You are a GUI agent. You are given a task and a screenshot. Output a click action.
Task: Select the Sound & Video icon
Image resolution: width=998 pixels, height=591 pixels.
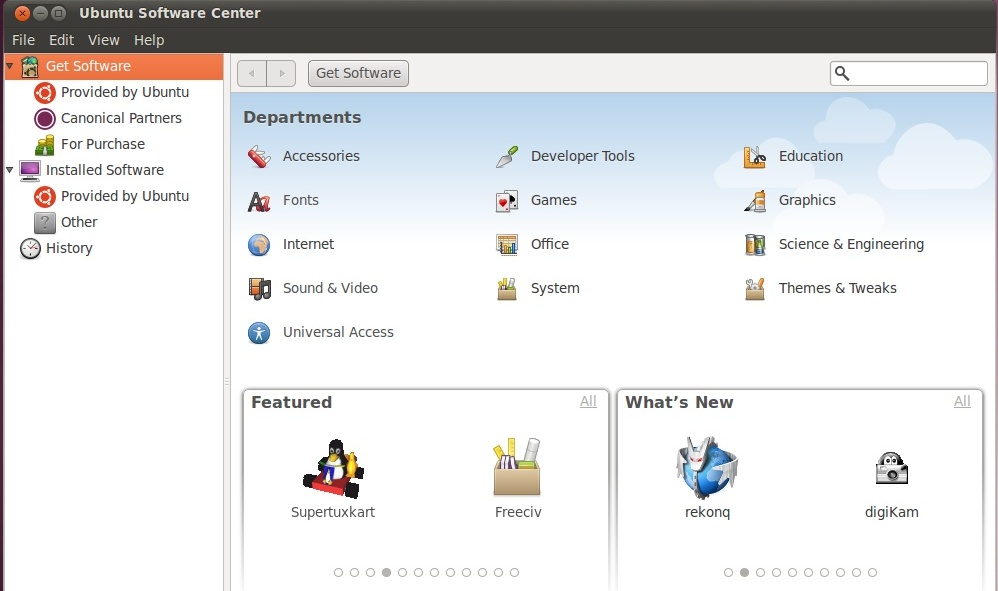coord(259,289)
